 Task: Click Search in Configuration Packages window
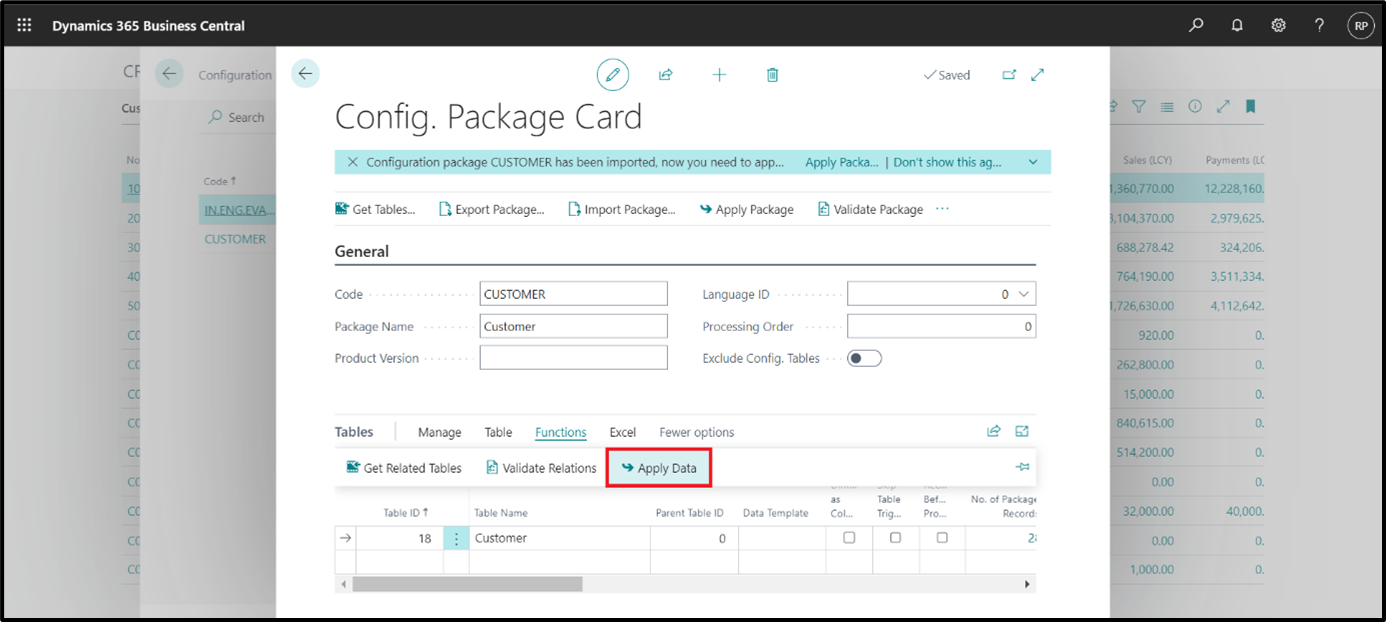pyautogui.click(x=236, y=117)
